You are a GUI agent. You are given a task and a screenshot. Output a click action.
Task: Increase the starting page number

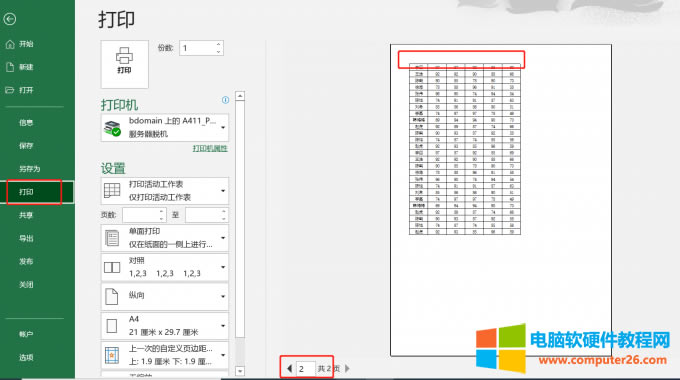[162, 211]
